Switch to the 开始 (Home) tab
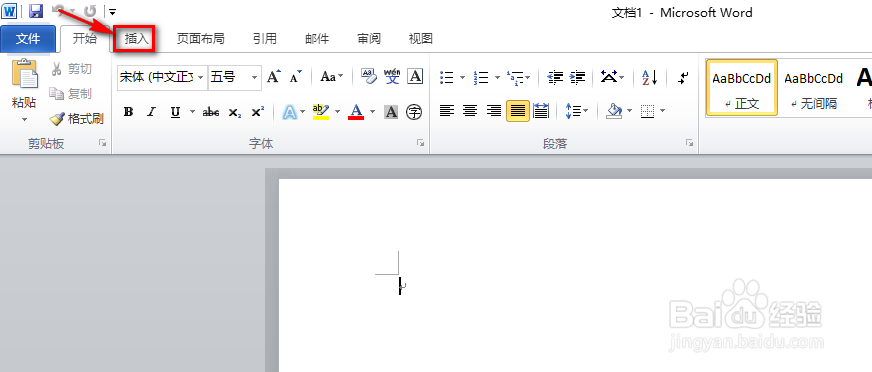The width and height of the screenshot is (872, 372). pos(85,38)
